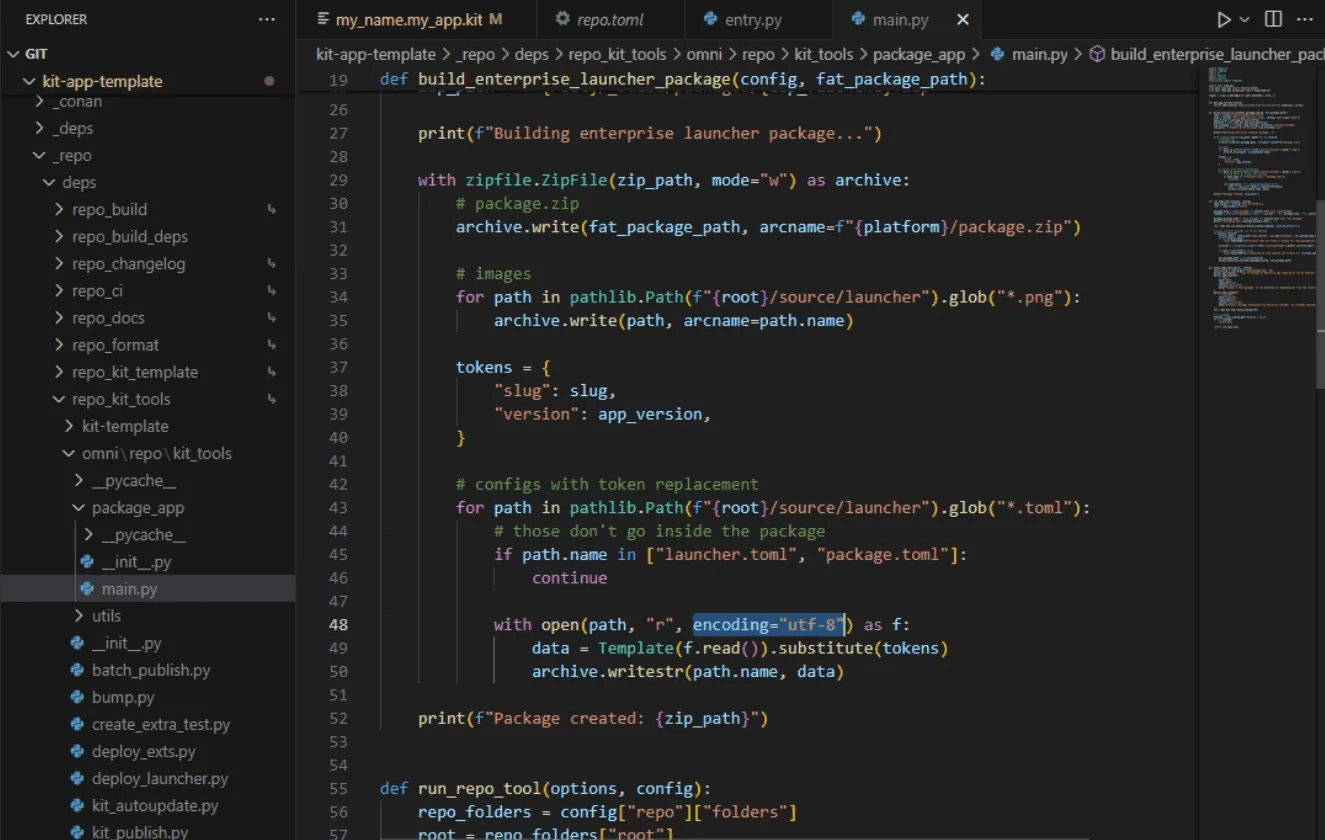The height and width of the screenshot is (840, 1325).
Task: Click the Run Python File play icon
Action: [x=1224, y=19]
